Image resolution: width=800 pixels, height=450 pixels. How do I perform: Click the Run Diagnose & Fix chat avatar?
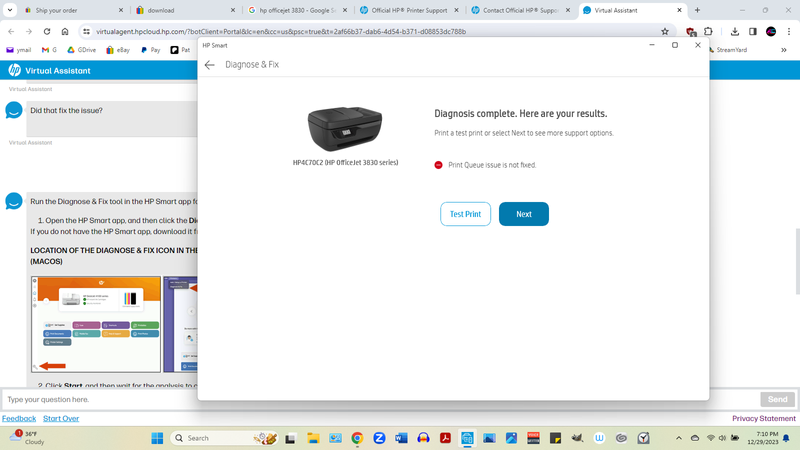click(x=14, y=201)
